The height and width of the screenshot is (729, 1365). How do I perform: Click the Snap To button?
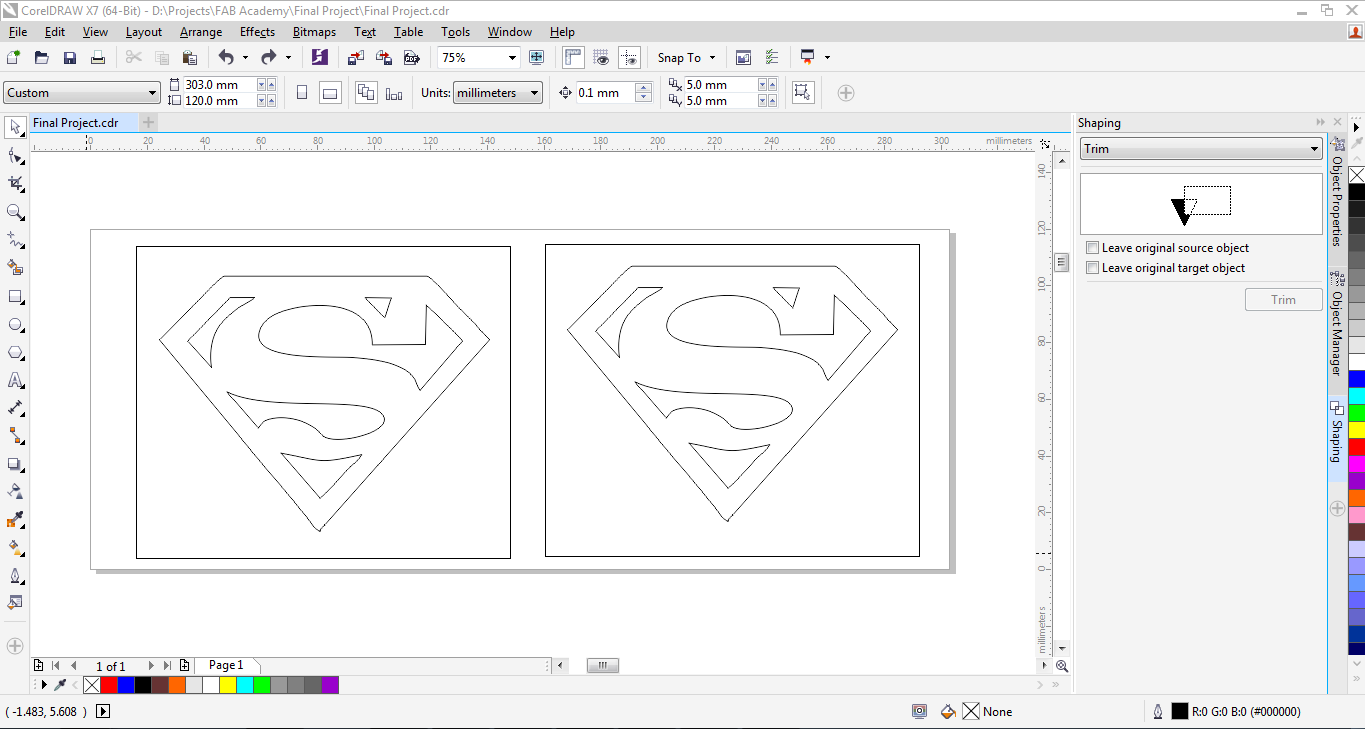(686, 58)
